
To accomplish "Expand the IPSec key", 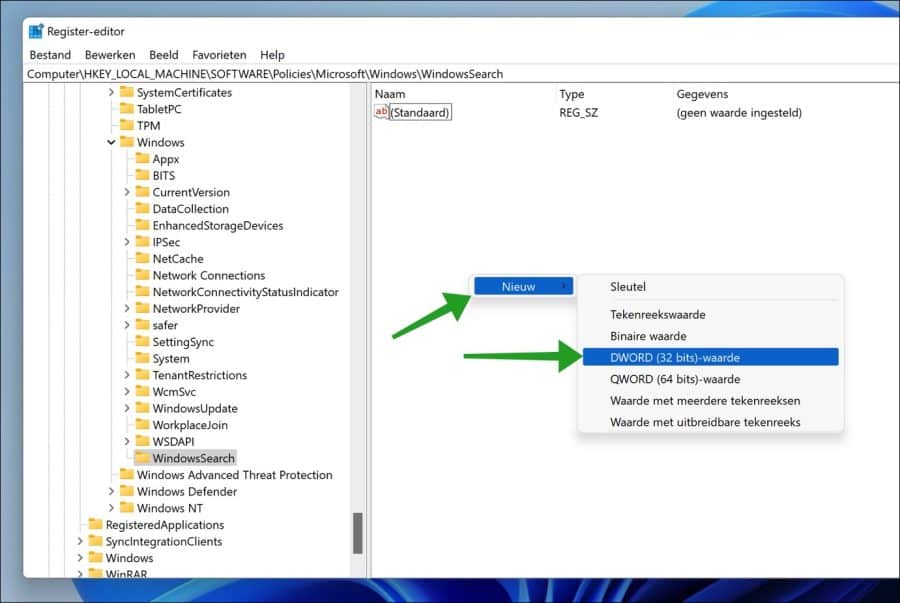I will point(127,242).
